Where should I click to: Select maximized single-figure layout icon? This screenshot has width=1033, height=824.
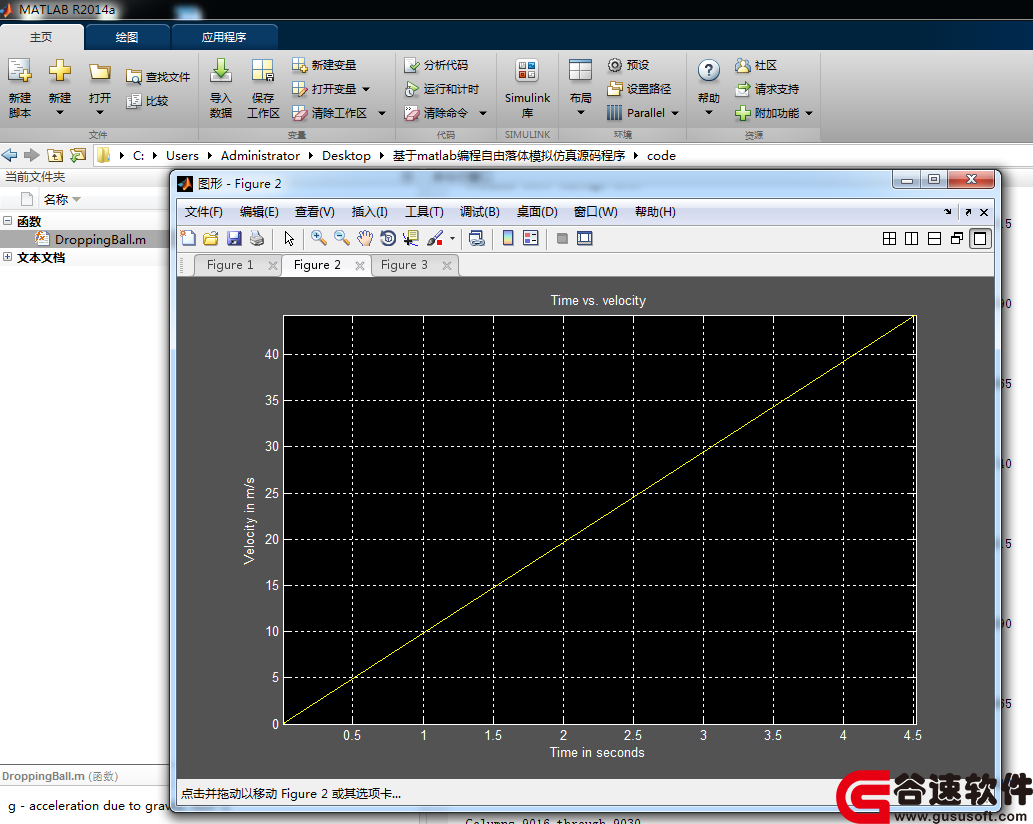click(980, 238)
